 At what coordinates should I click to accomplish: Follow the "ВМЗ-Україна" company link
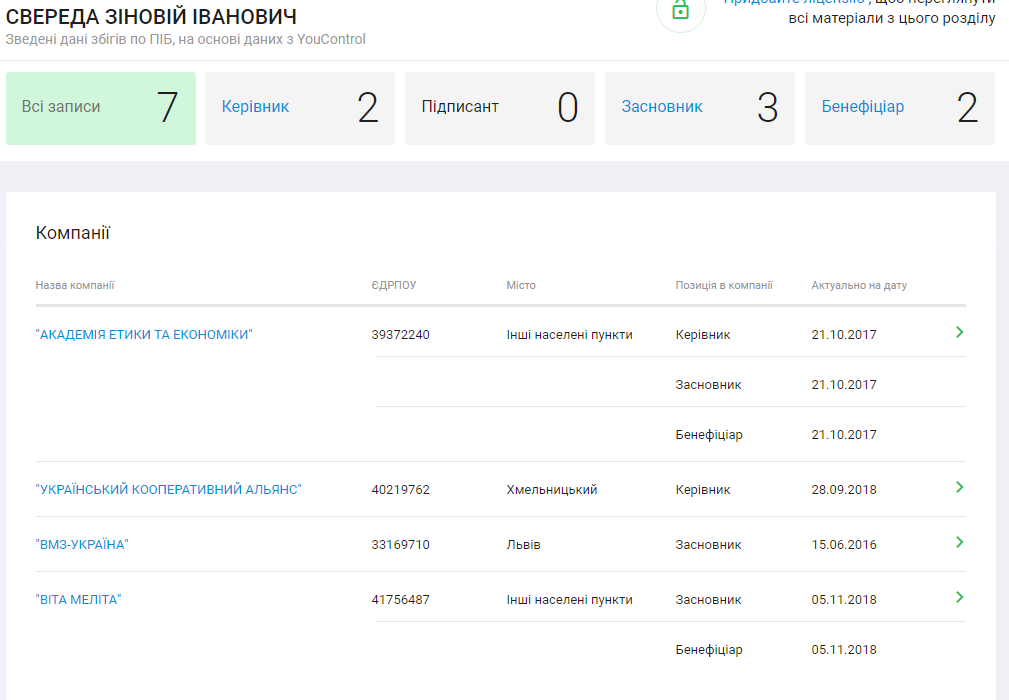[x=82, y=545]
